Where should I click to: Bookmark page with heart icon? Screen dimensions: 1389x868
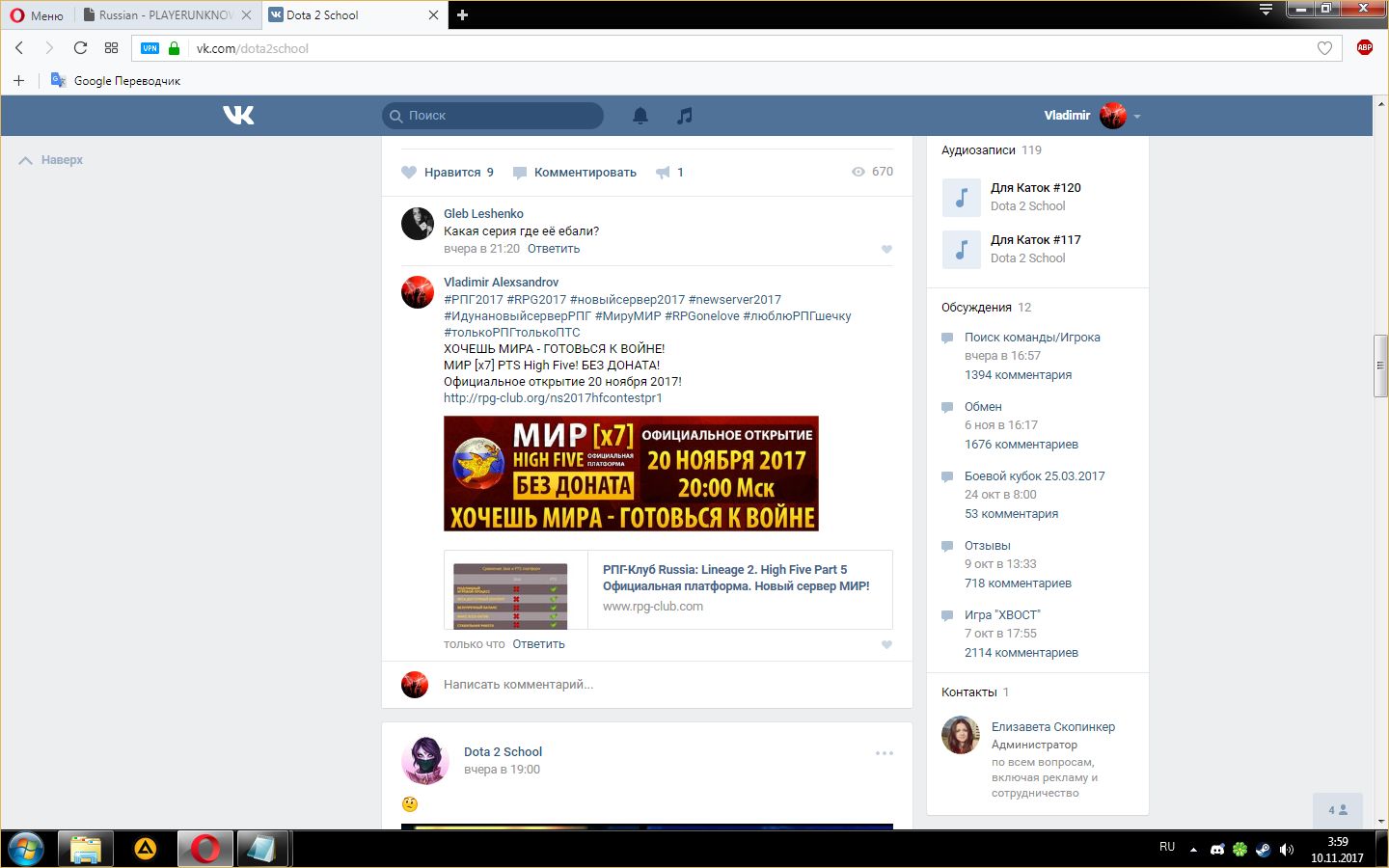[x=1324, y=48]
